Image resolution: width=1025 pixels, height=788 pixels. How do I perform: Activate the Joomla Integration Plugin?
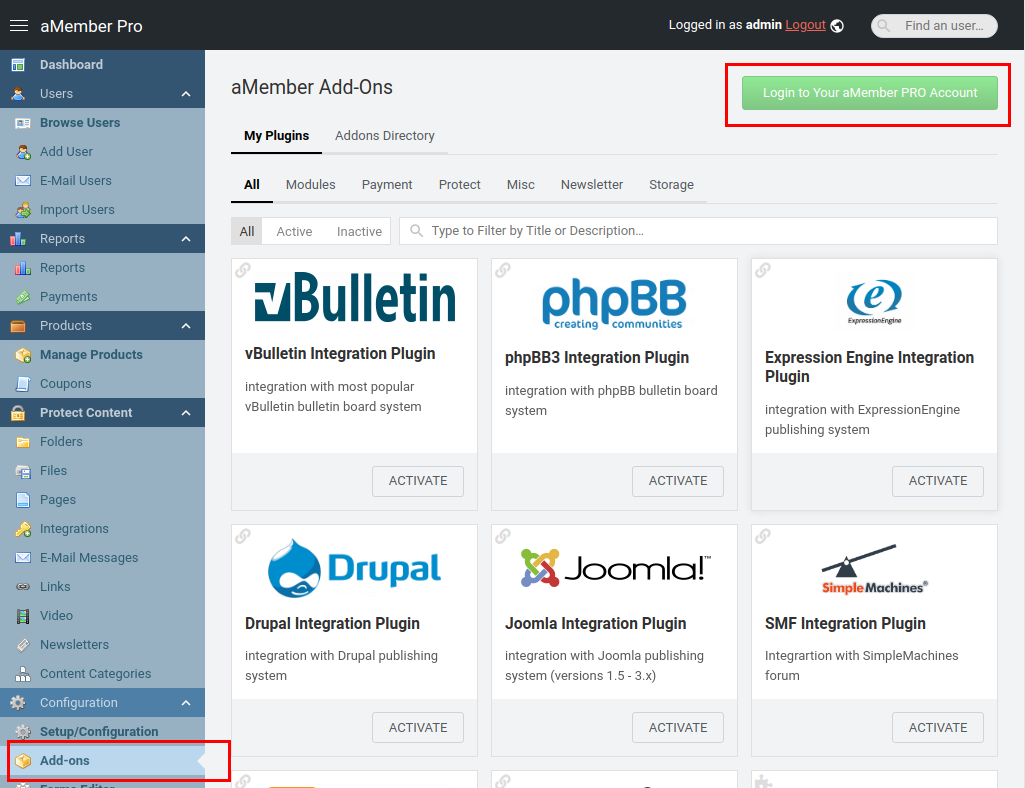677,728
